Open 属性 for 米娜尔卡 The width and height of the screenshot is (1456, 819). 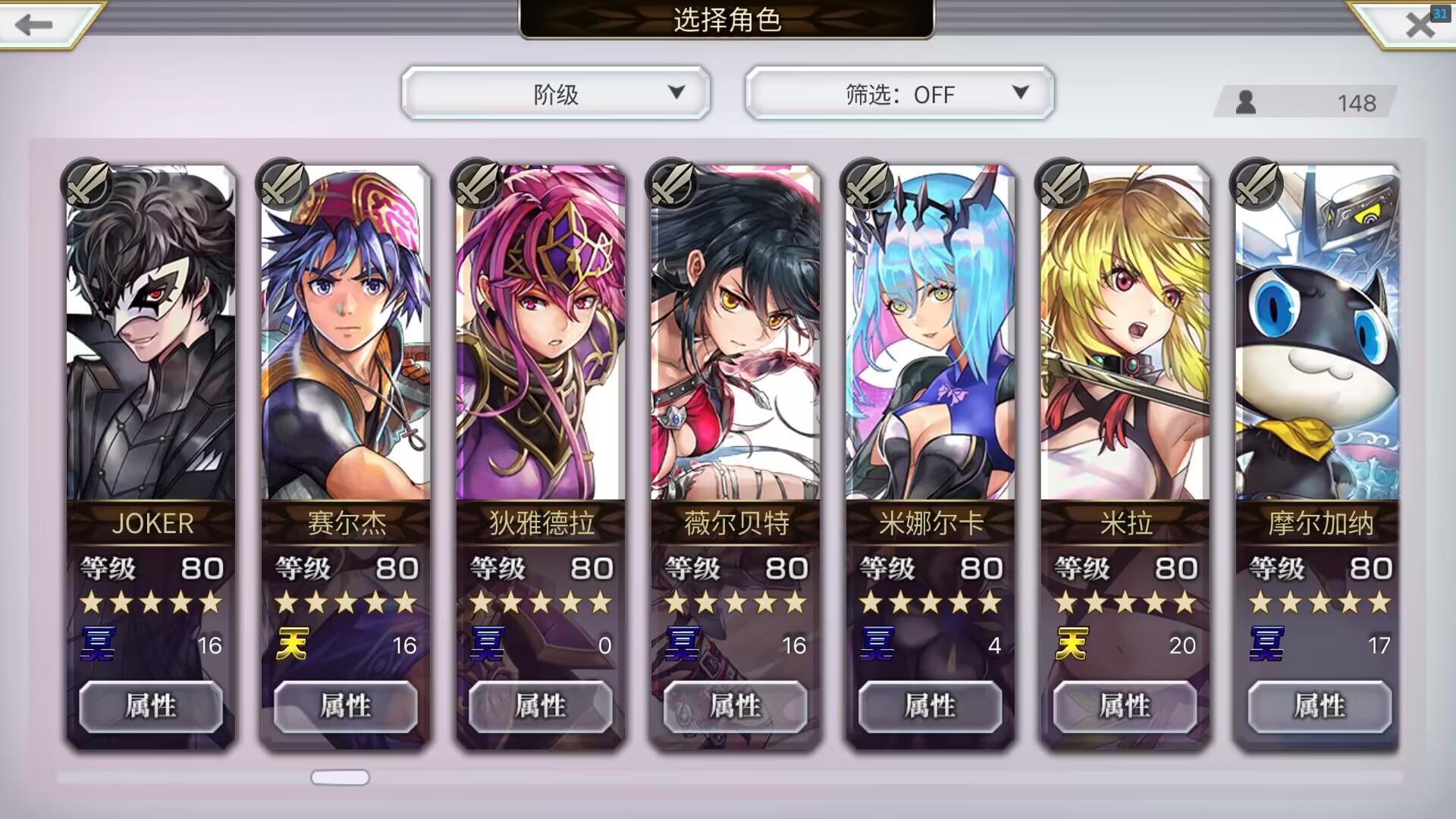[930, 706]
